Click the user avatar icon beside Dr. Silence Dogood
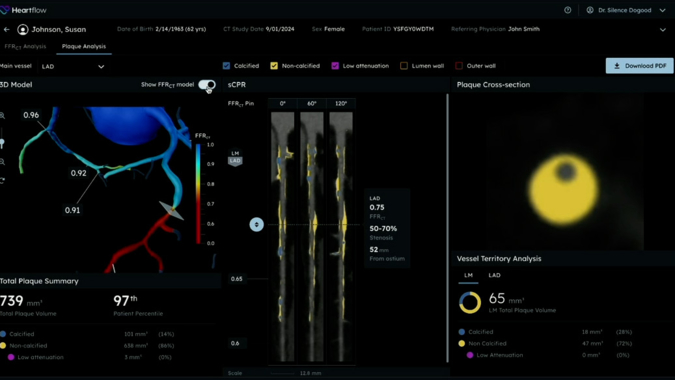This screenshot has height=380, width=675. [590, 10]
